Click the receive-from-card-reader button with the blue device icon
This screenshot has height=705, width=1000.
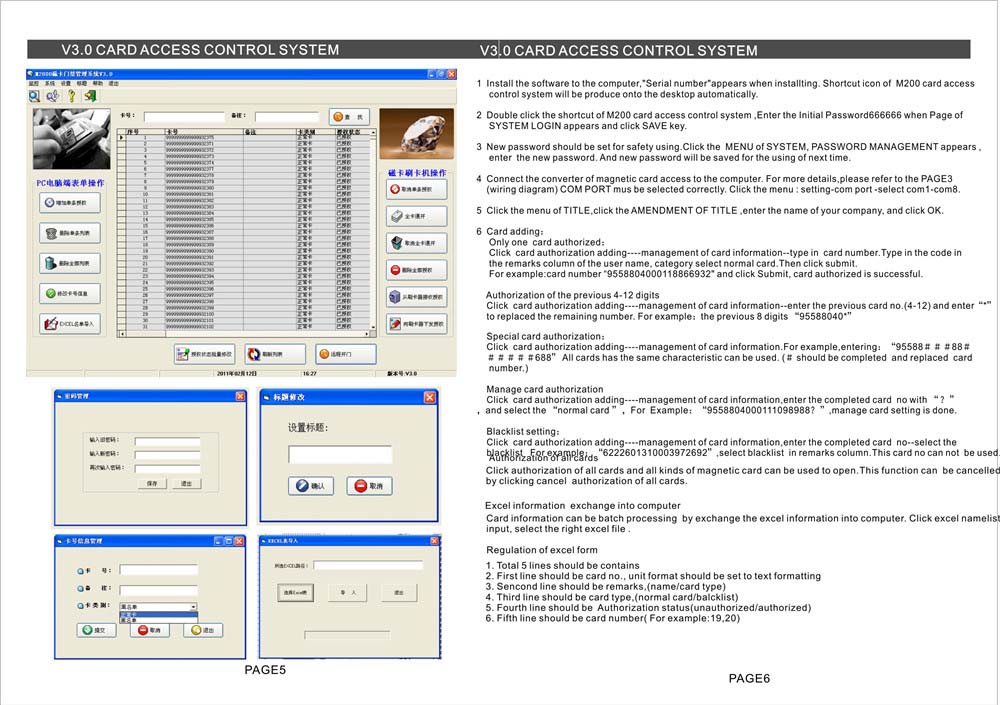point(416,297)
